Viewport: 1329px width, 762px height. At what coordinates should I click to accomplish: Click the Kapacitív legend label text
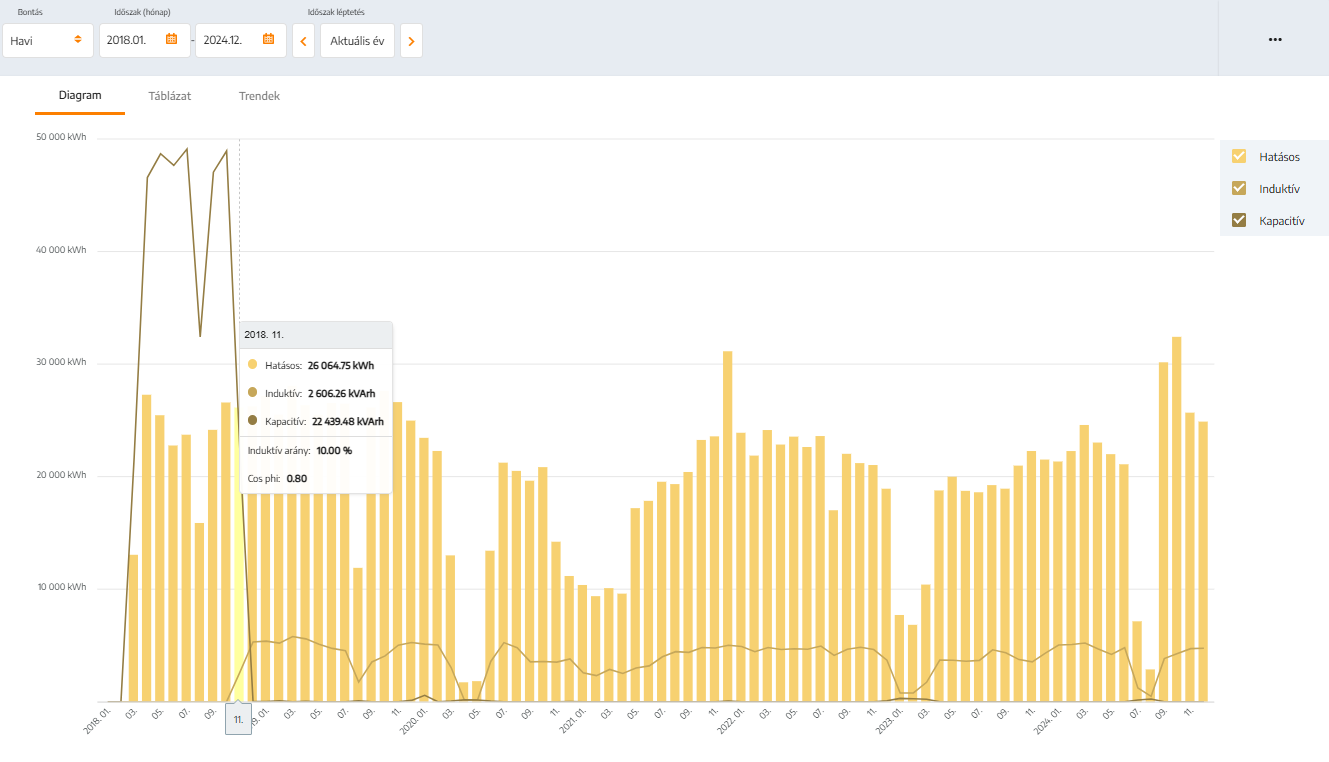[x=1281, y=221]
